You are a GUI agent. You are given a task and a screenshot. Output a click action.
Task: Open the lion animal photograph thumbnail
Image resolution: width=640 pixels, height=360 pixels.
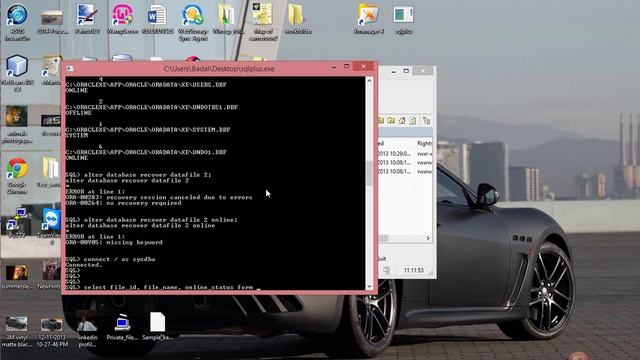tap(17, 117)
